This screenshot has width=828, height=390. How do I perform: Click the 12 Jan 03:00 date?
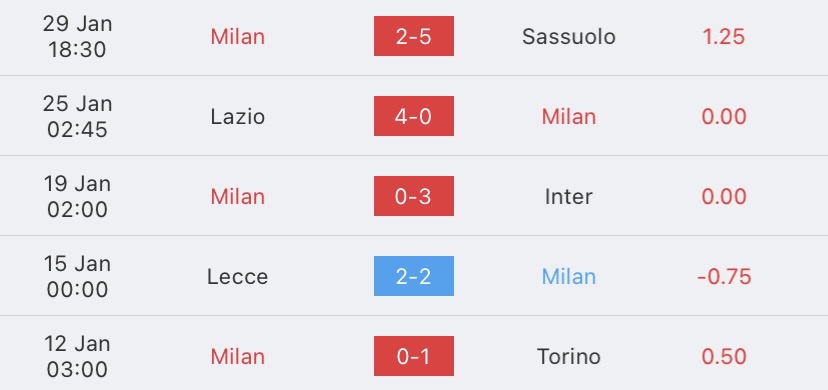(x=78, y=357)
